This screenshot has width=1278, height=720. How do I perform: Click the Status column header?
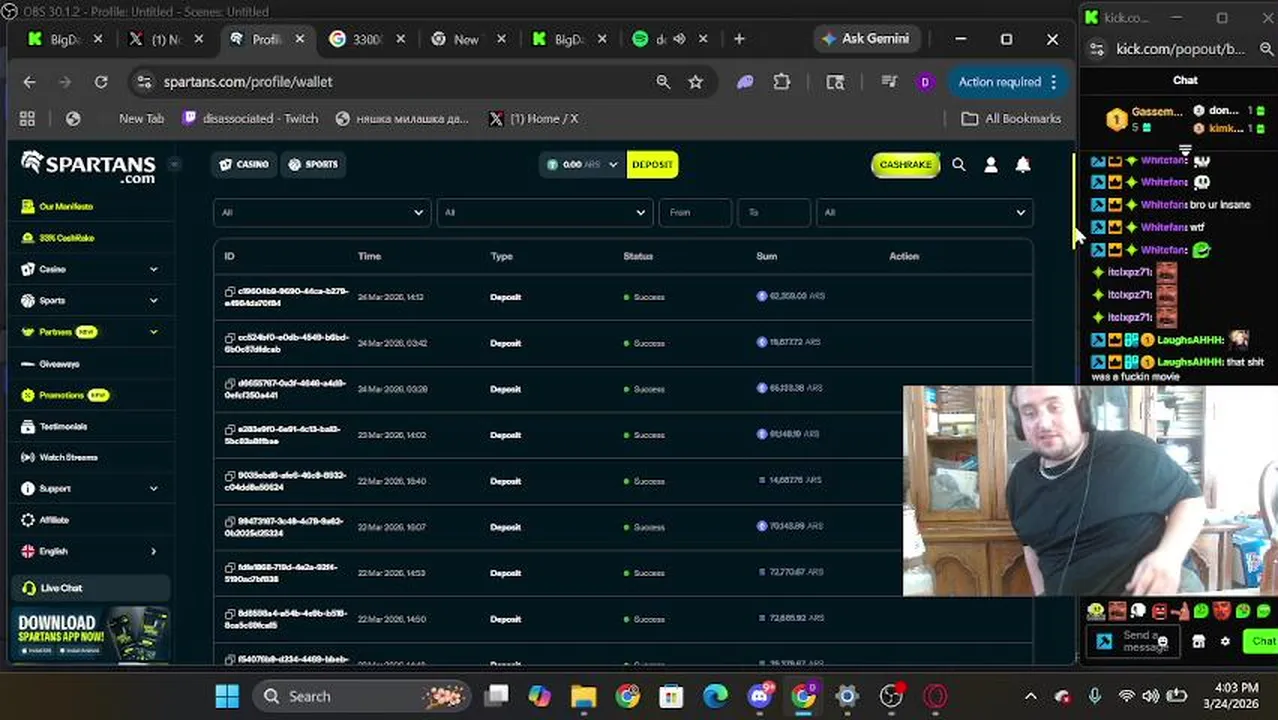point(638,256)
